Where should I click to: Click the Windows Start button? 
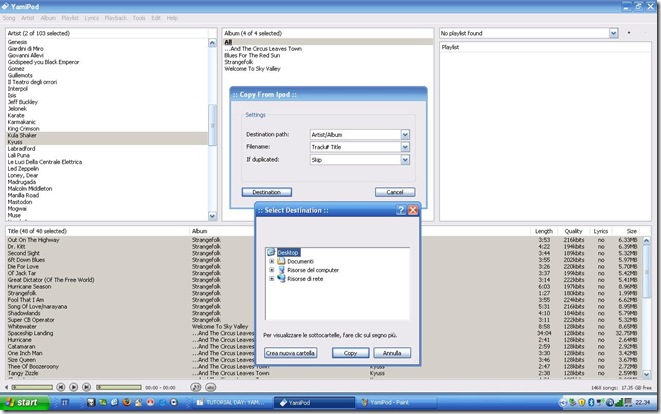(x=27, y=403)
